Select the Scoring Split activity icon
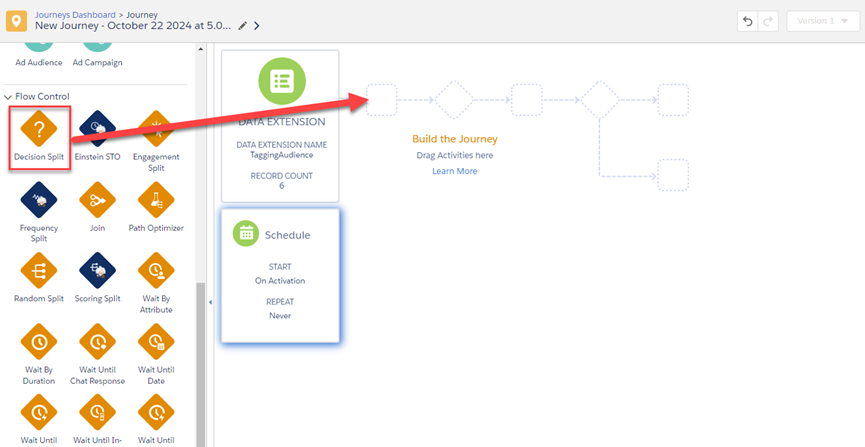 [x=98, y=271]
